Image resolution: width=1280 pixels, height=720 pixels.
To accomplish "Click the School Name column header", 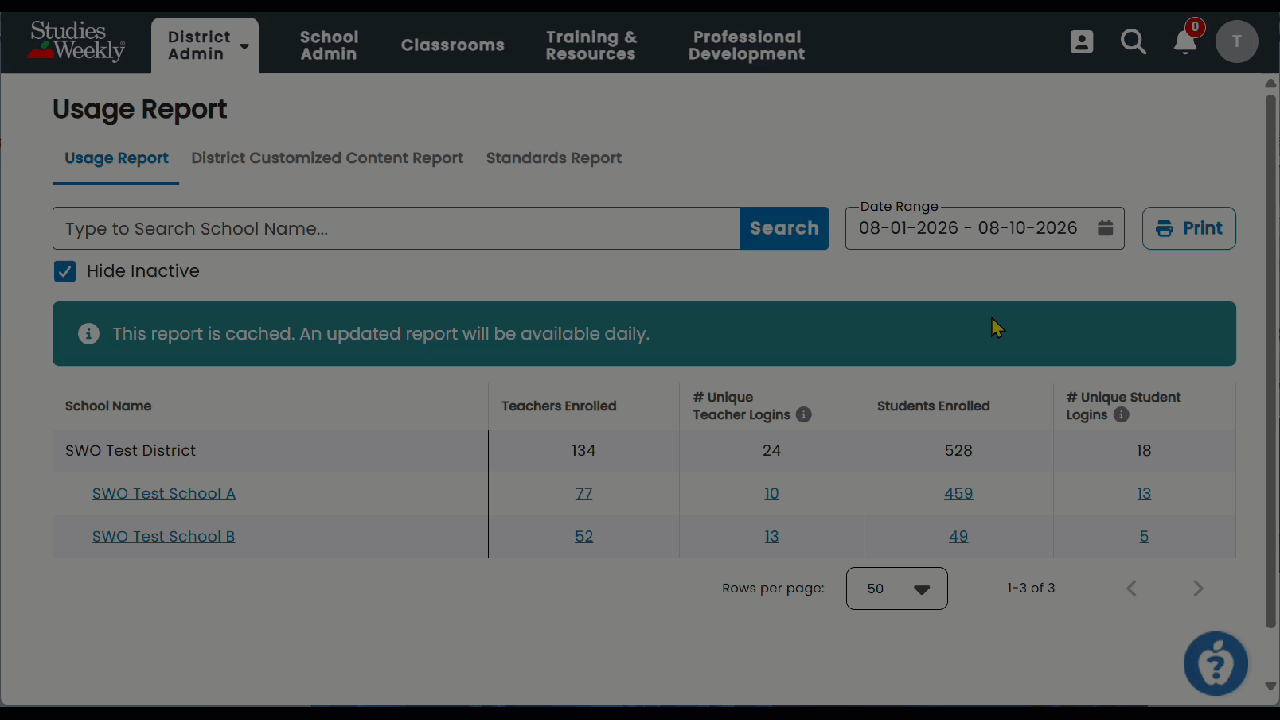I will tap(108, 406).
